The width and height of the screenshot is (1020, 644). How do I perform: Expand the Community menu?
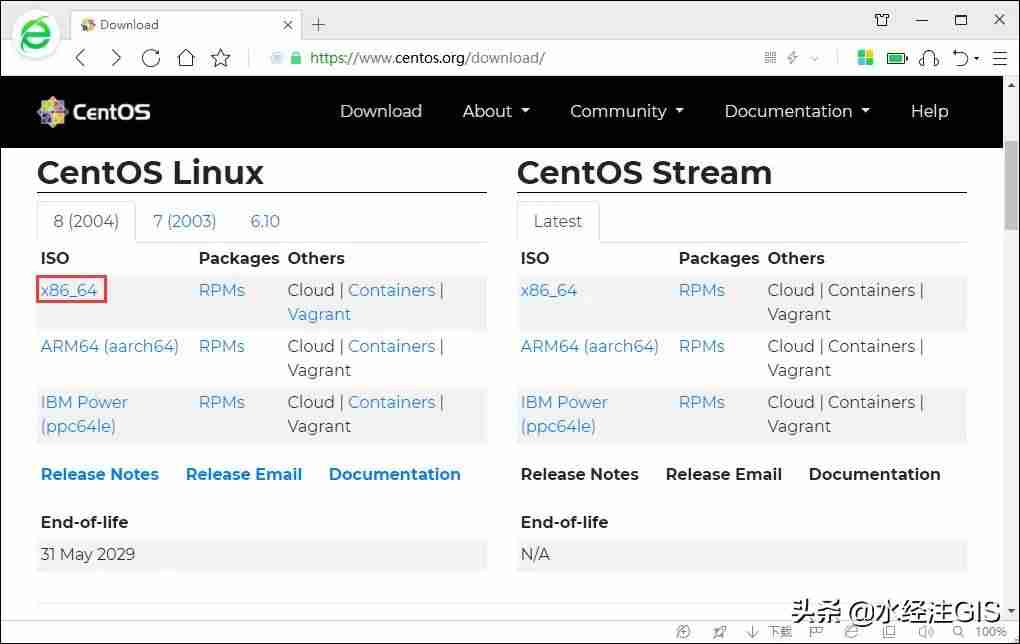tap(626, 111)
